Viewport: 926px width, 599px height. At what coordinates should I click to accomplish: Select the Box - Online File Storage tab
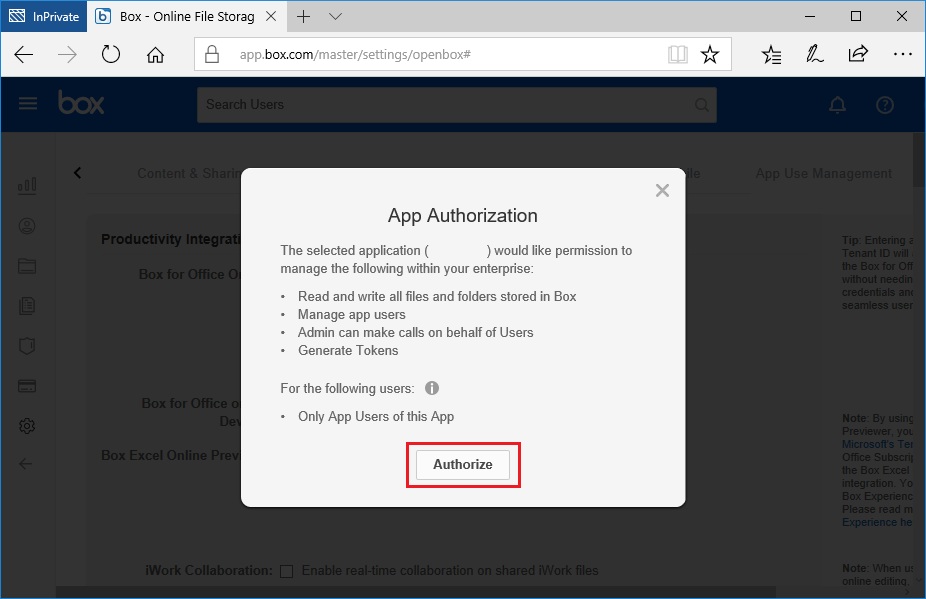click(x=187, y=17)
